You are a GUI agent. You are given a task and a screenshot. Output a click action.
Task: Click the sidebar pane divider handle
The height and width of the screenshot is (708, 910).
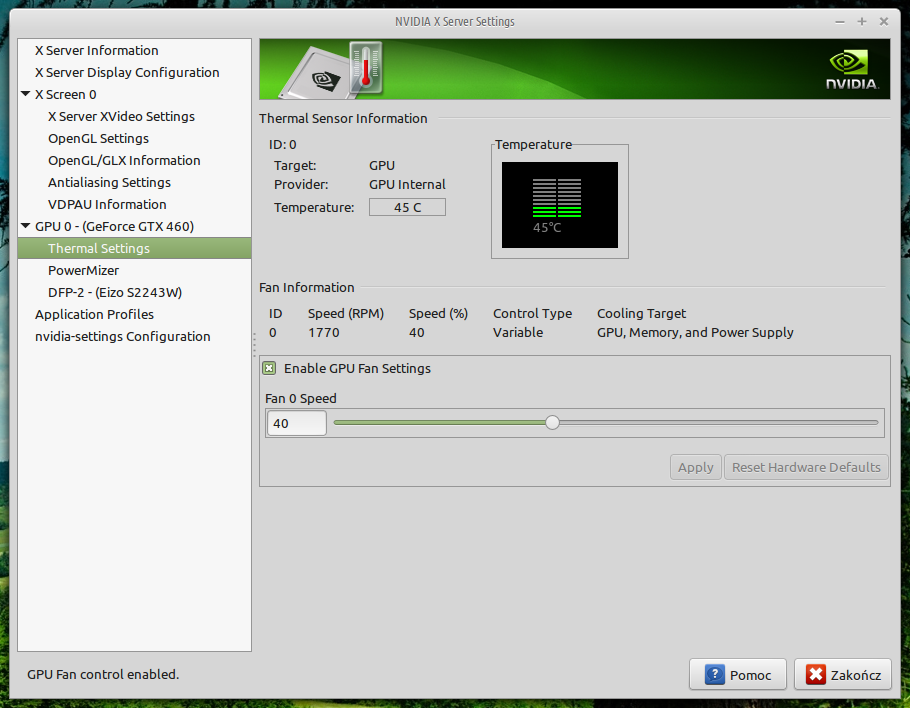pos(254,345)
